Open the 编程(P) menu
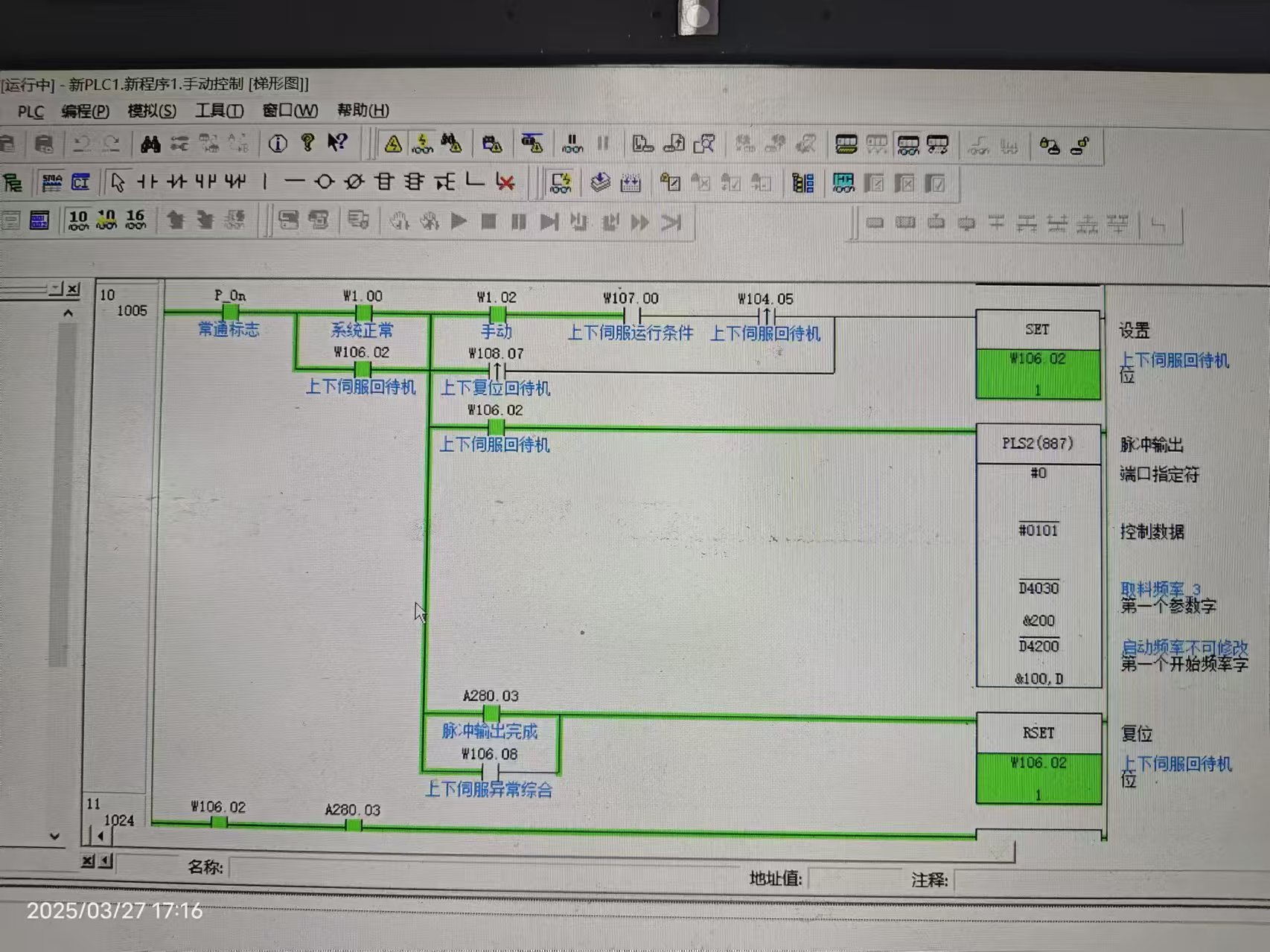Image resolution: width=1270 pixels, height=952 pixels. [x=85, y=111]
